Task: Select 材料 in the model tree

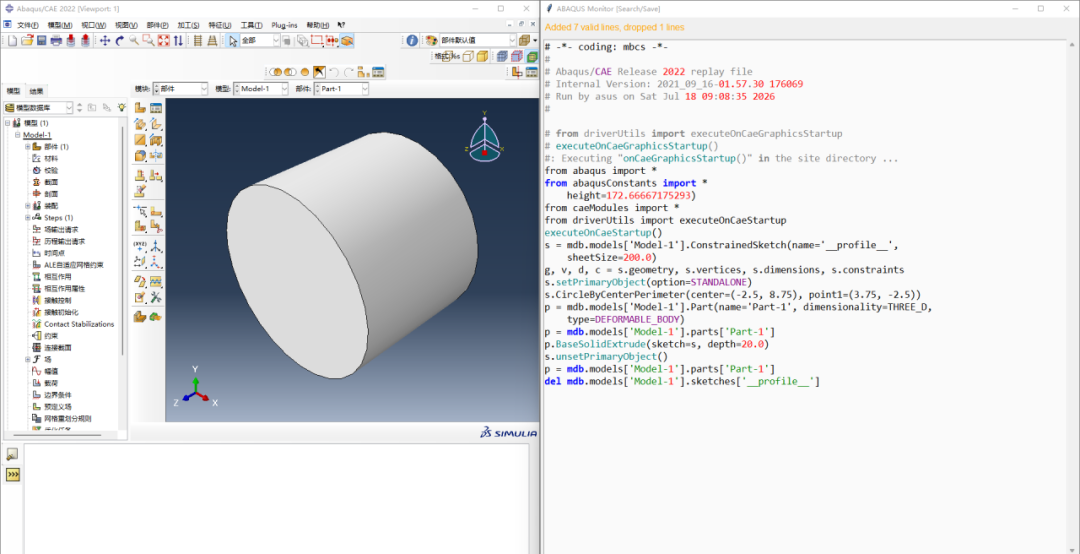Action: (51, 158)
